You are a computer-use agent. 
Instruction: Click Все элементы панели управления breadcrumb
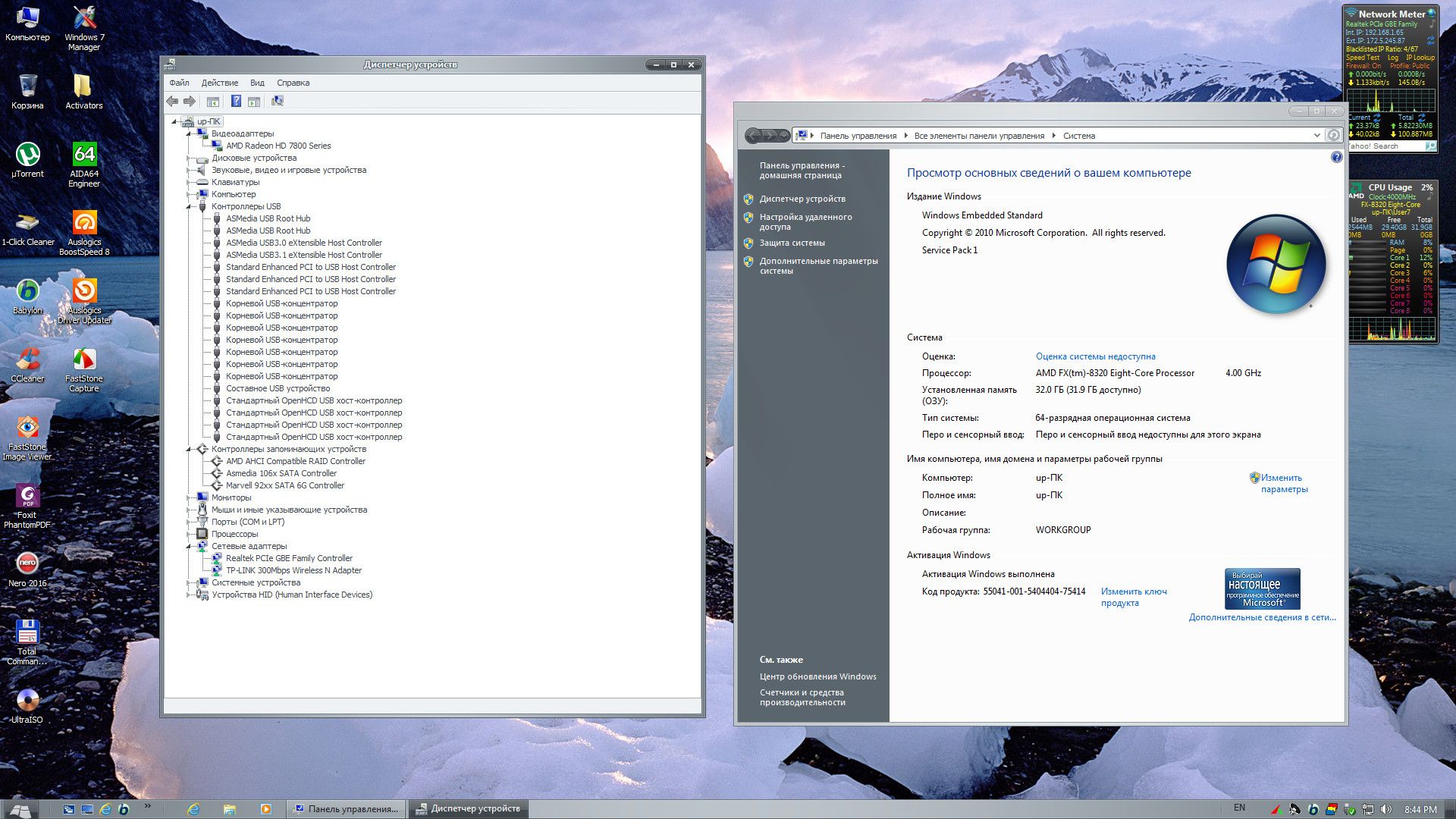point(979,136)
